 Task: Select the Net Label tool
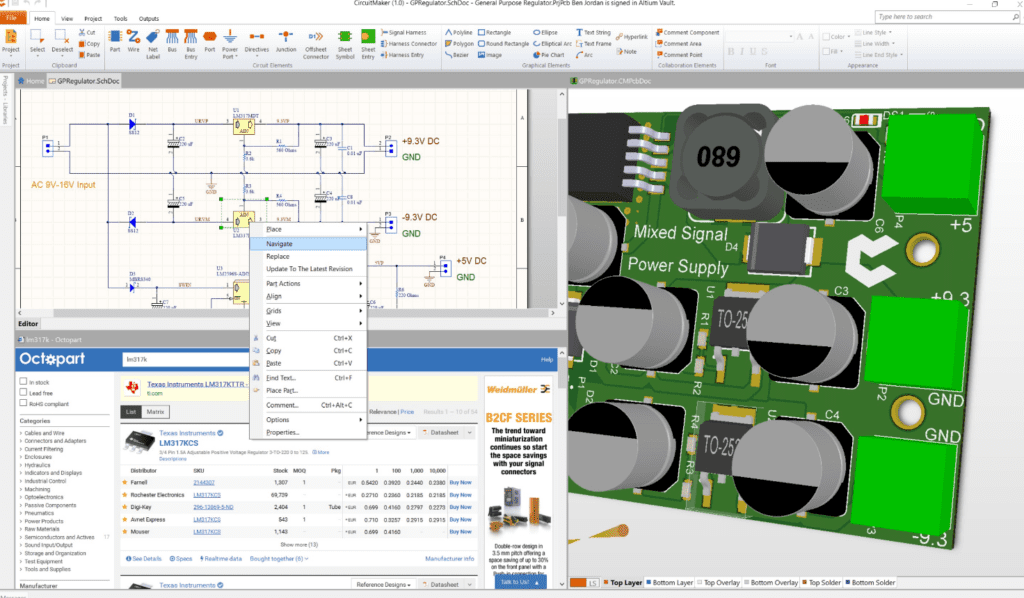[152, 37]
